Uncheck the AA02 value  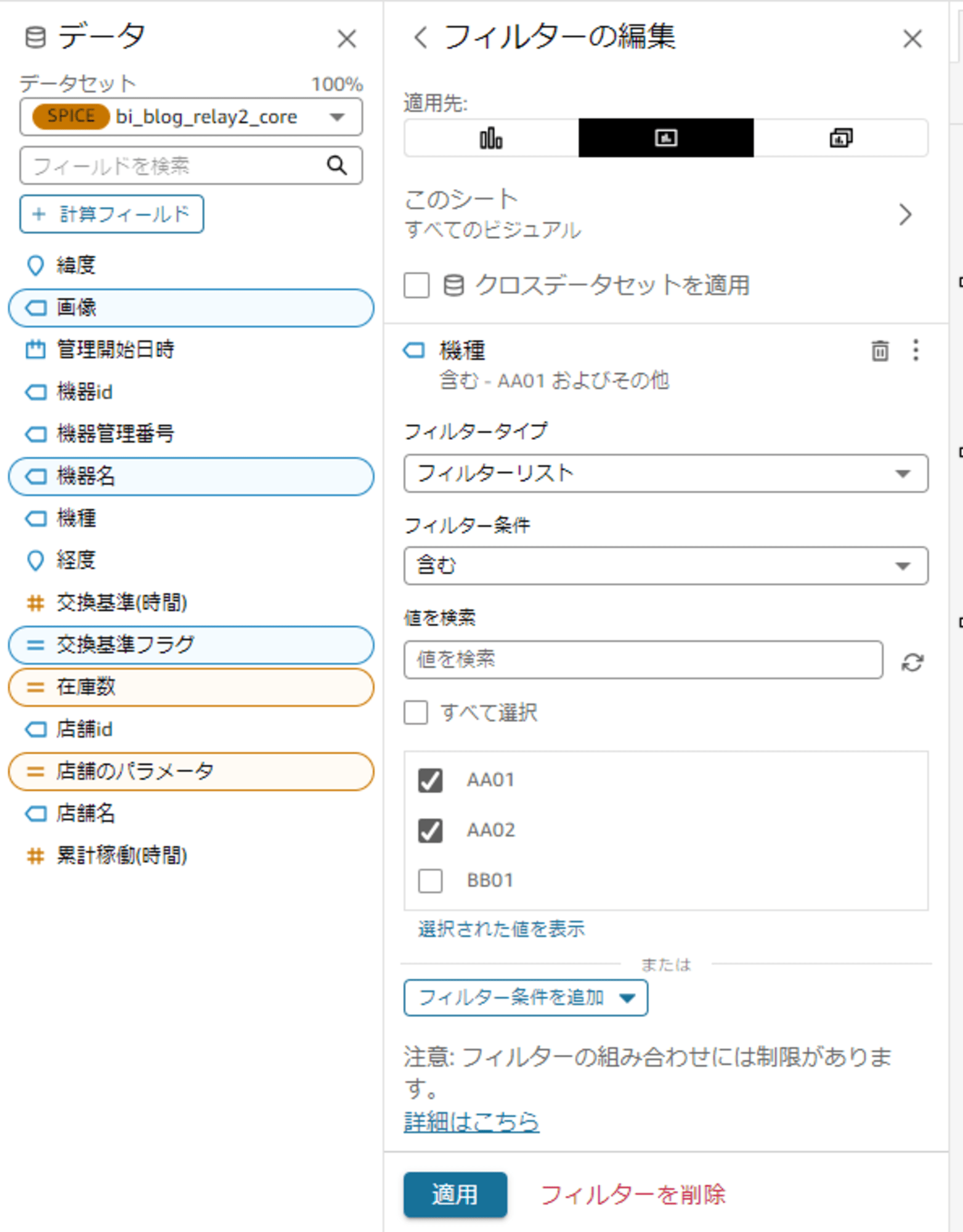pyautogui.click(x=430, y=830)
